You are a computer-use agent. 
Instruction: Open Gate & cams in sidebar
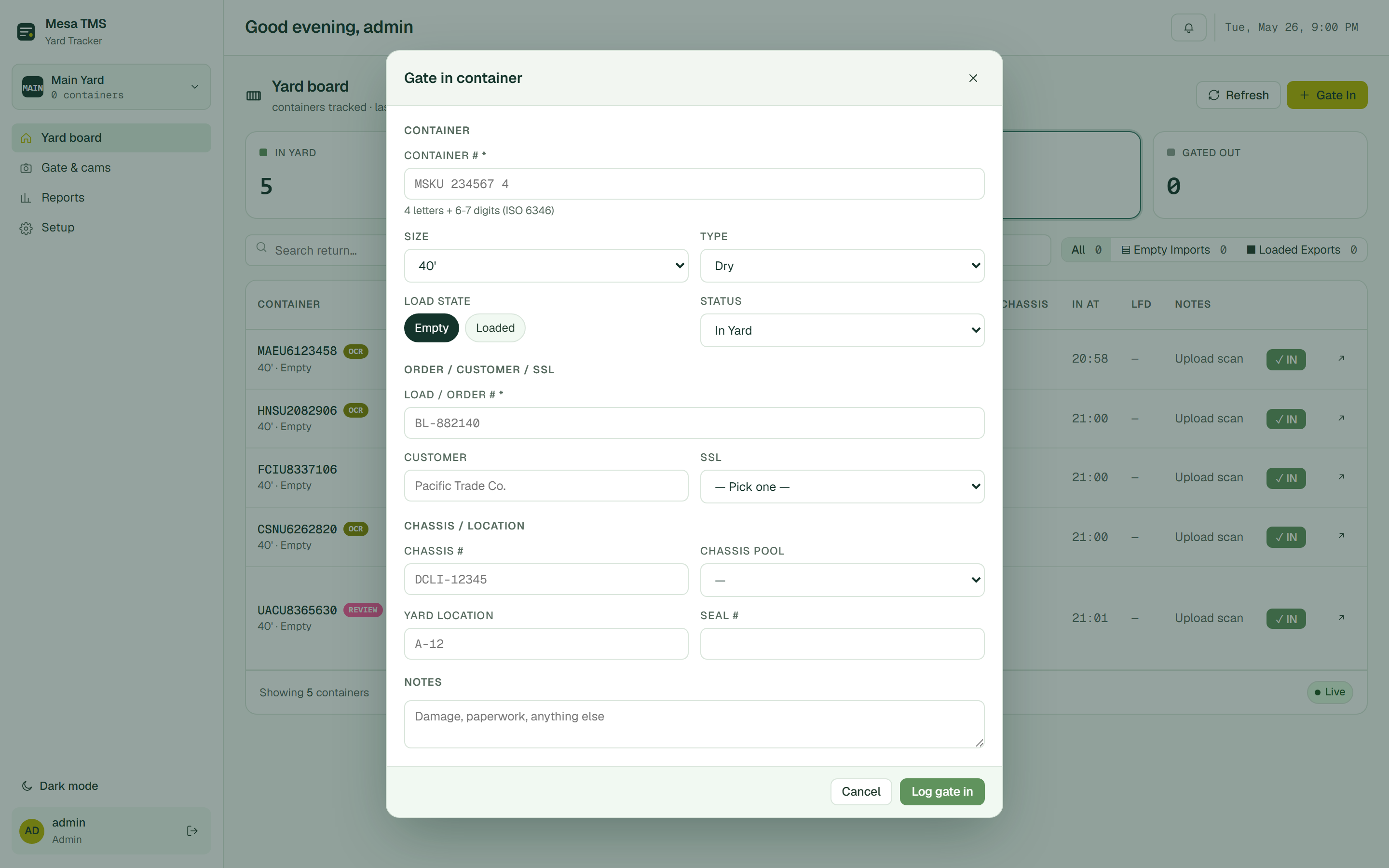(111, 168)
